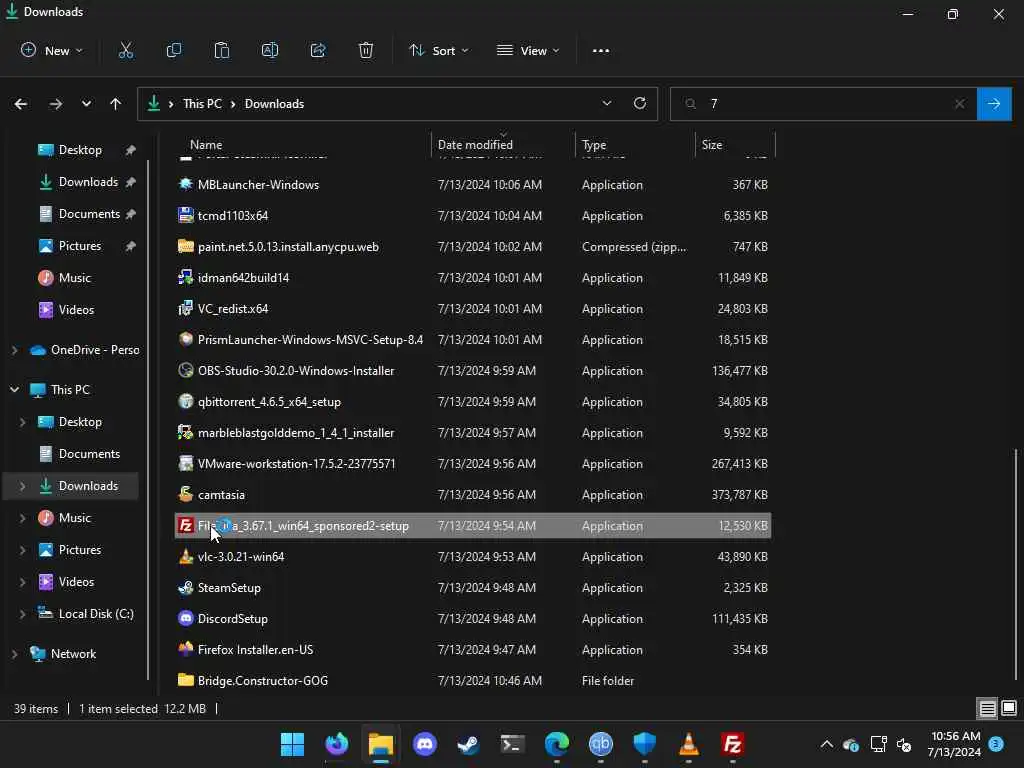This screenshot has height=768, width=1024.
Task: Select Videos under This PC
Action: coord(76,582)
